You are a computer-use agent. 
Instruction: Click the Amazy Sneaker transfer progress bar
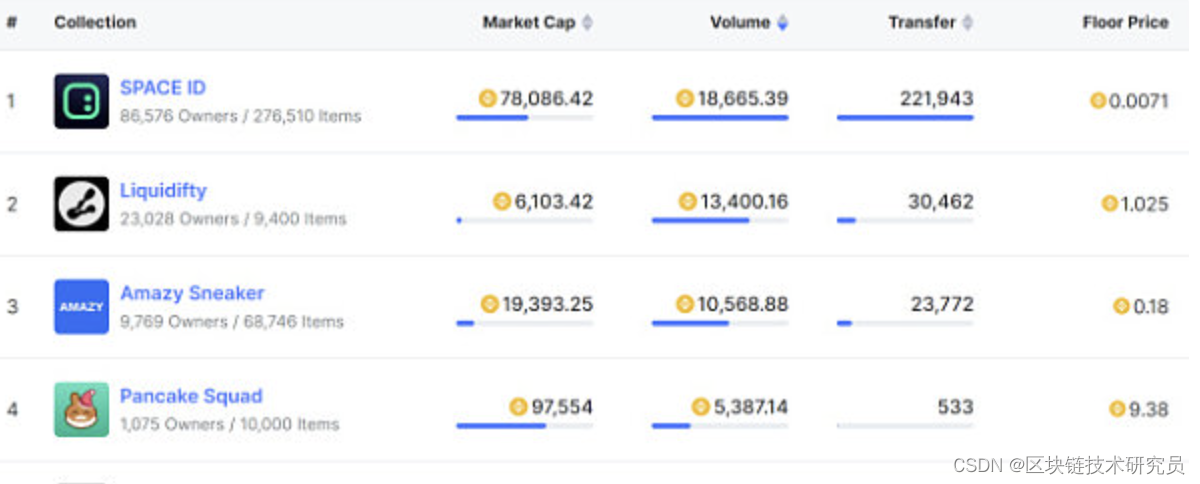point(905,323)
